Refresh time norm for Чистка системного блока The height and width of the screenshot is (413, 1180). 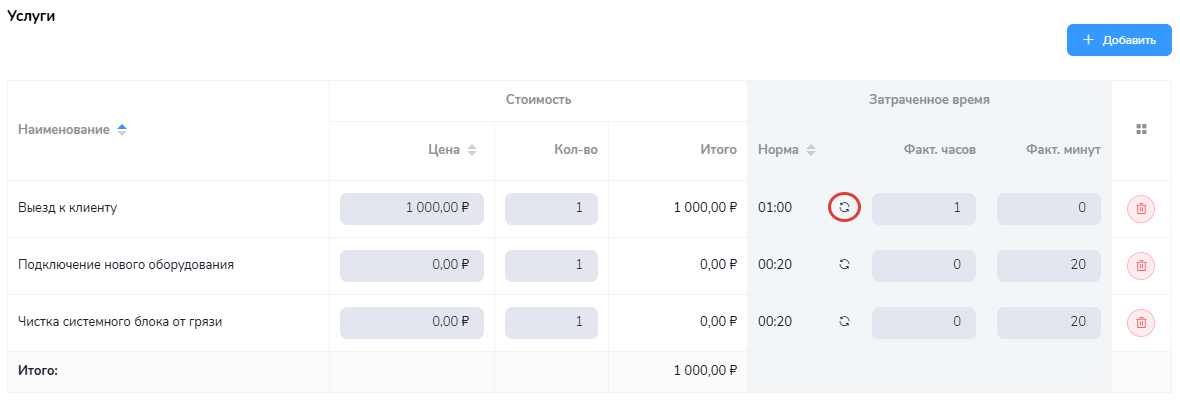[x=844, y=322]
